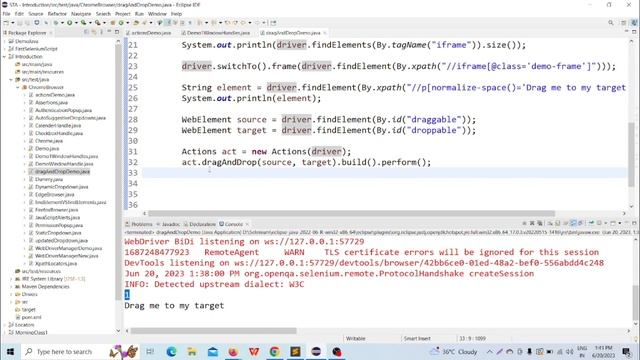This screenshot has height=360, width=640.
Task: Open the Navigate menu
Action: click(x=81, y=14)
